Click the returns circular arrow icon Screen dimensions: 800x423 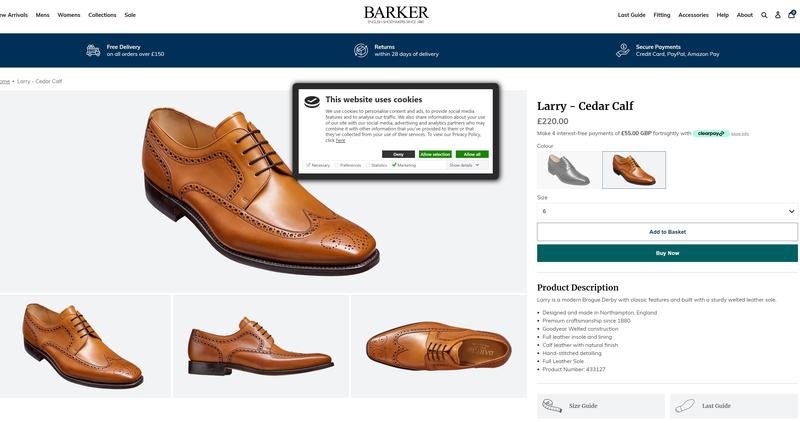point(361,50)
